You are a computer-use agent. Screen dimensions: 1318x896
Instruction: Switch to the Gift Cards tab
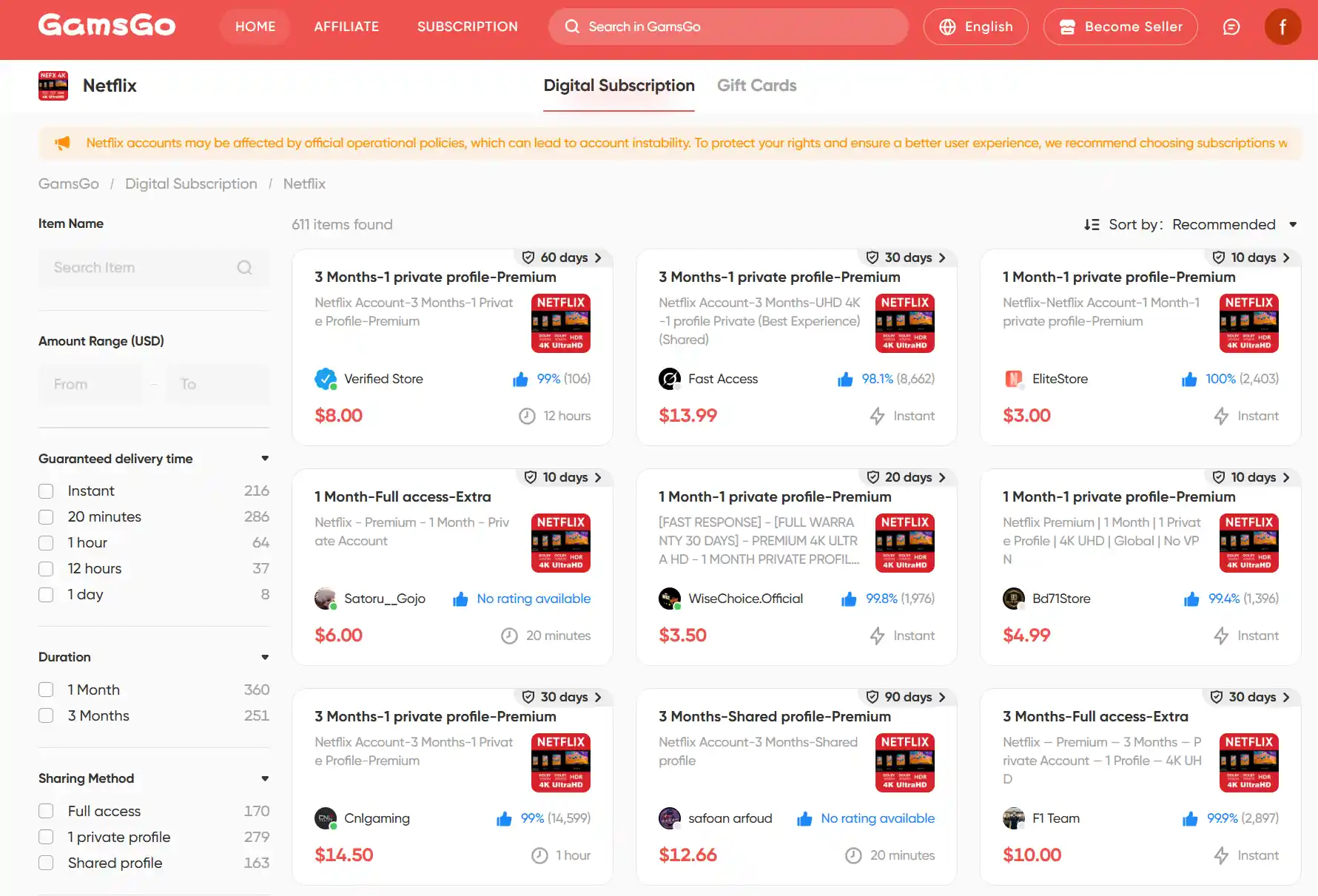(x=756, y=86)
